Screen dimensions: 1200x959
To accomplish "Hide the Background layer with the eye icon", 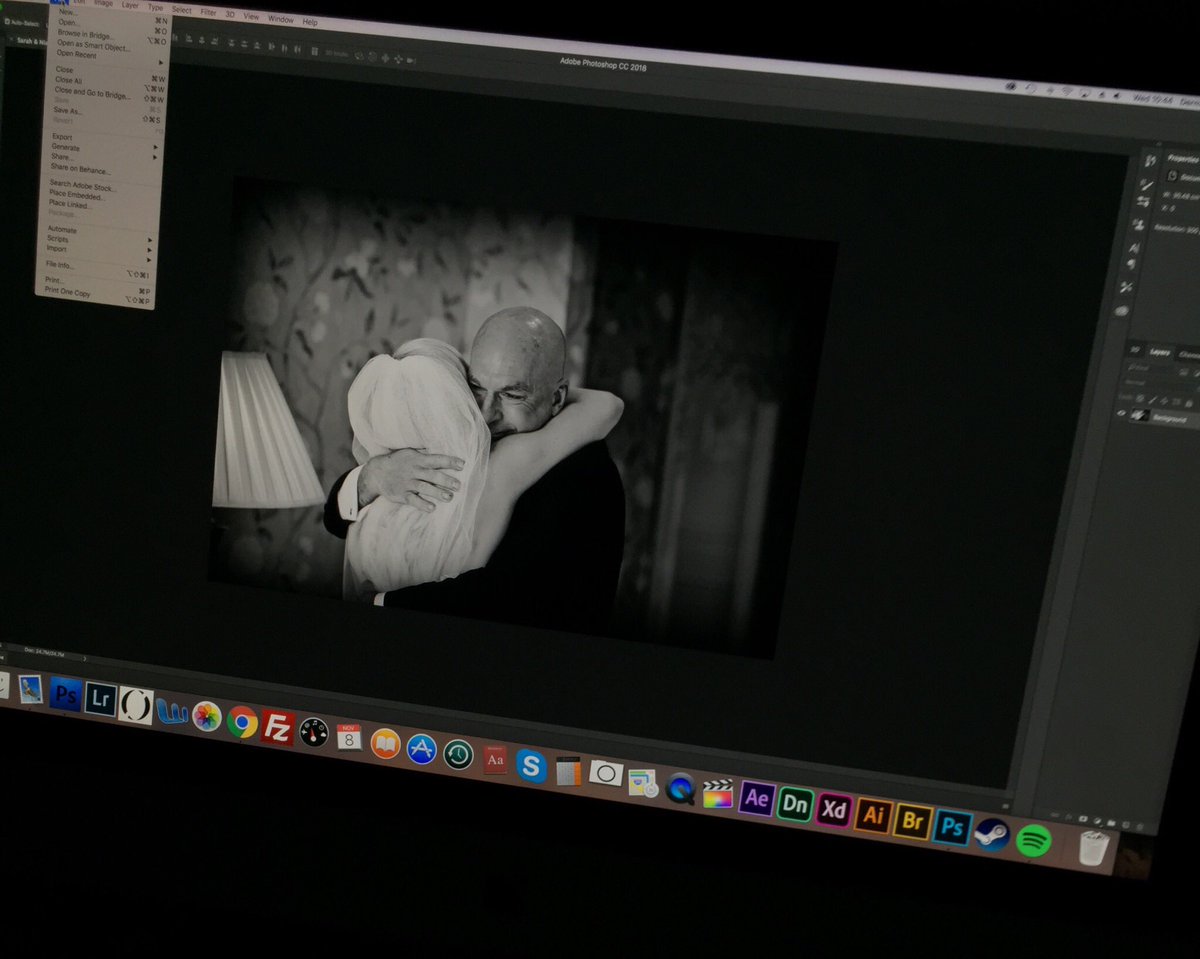I will pyautogui.click(x=1120, y=413).
